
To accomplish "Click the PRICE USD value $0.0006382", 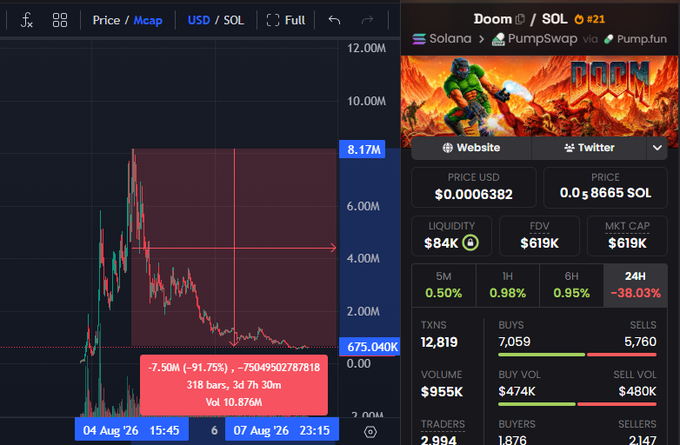I will [x=474, y=194].
